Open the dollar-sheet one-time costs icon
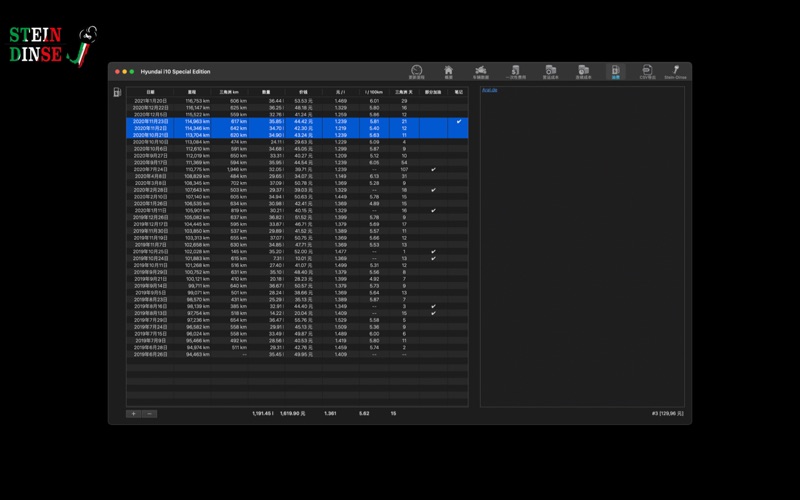Viewport: 800px width, 500px height. [515, 71]
